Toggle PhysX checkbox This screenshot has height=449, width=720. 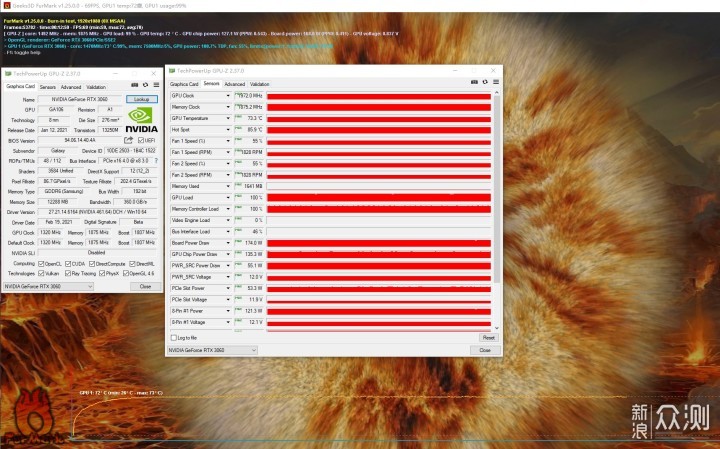[102, 274]
